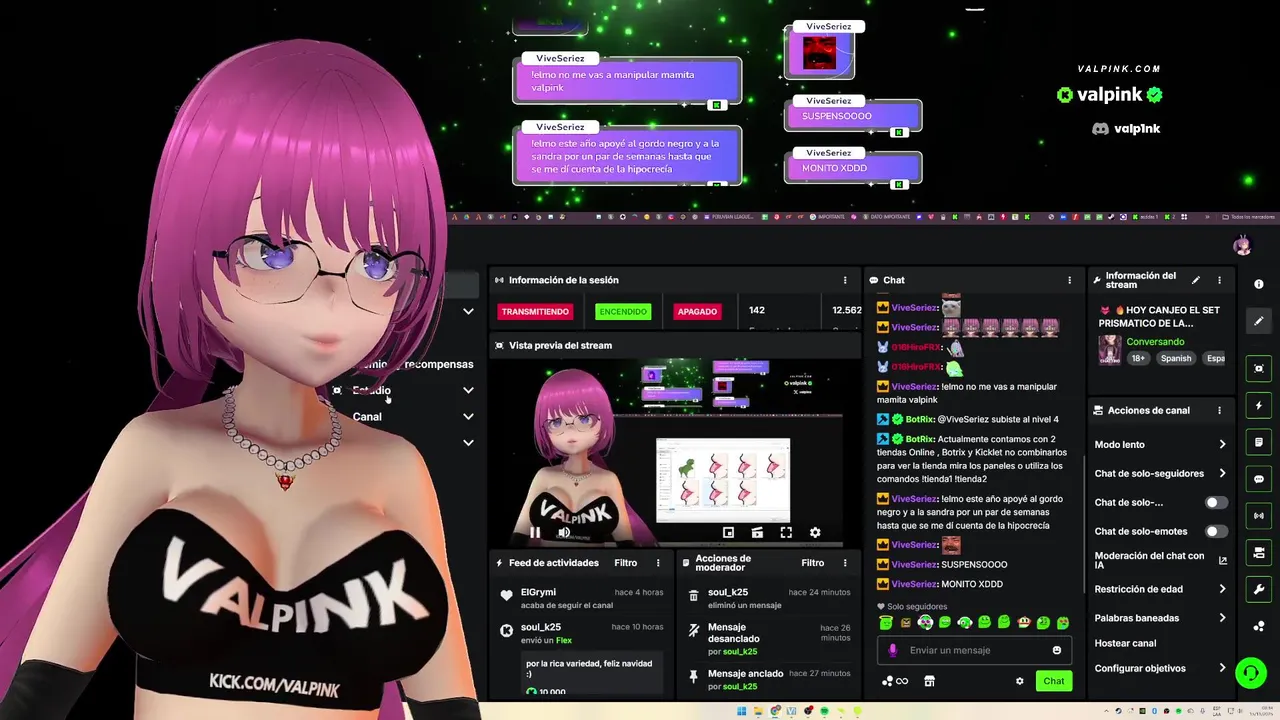This screenshot has width=1280, height=720.
Task: Click Conversando category link
Action: pyautogui.click(x=1155, y=342)
